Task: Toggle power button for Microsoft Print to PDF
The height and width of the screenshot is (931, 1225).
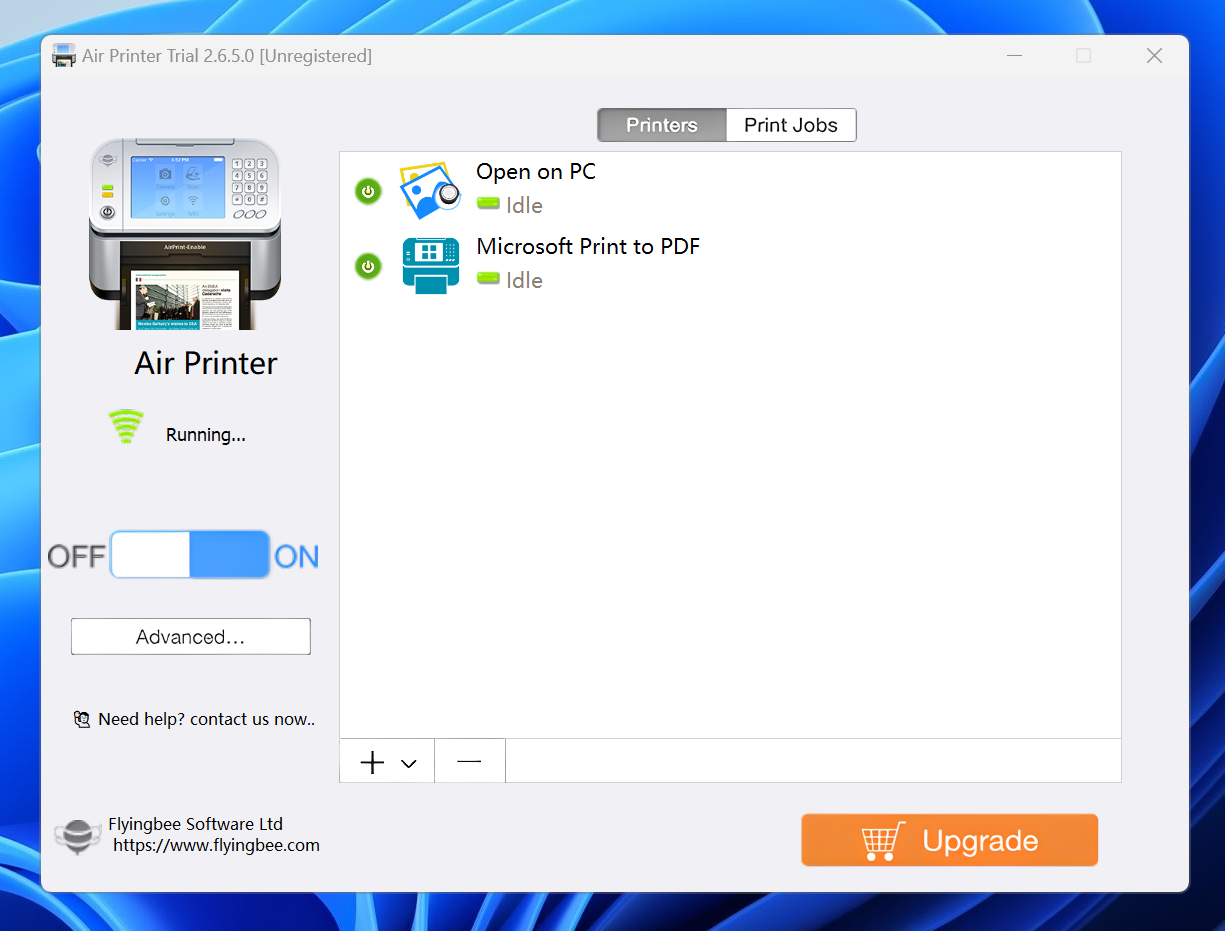Action: [368, 266]
